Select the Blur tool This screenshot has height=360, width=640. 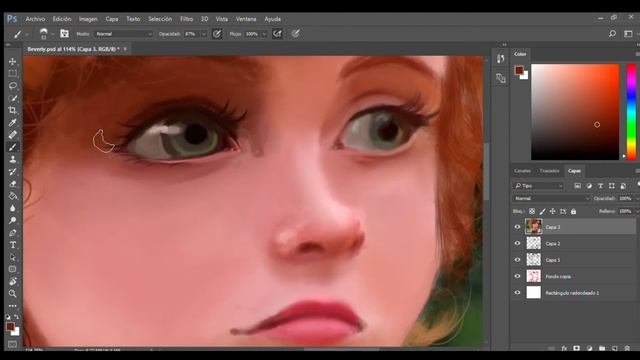pyautogui.click(x=13, y=208)
